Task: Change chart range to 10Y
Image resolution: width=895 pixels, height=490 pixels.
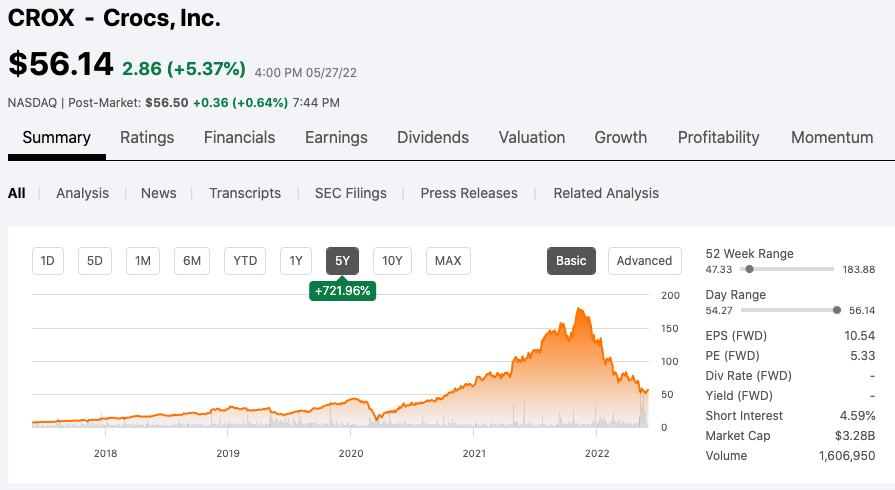Action: click(392, 261)
